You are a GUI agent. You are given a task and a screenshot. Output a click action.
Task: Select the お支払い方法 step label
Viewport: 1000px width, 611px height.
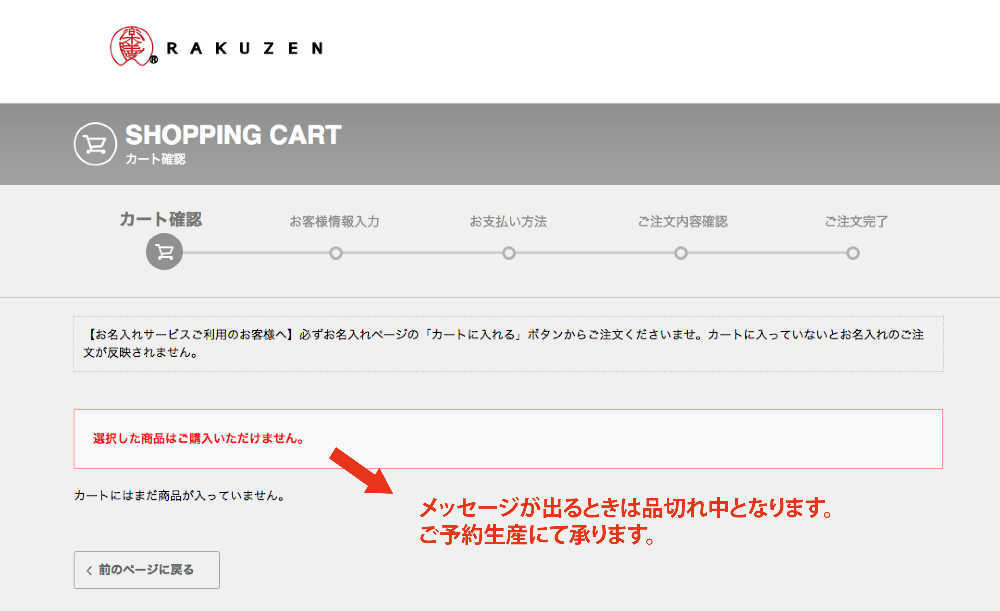(x=508, y=221)
